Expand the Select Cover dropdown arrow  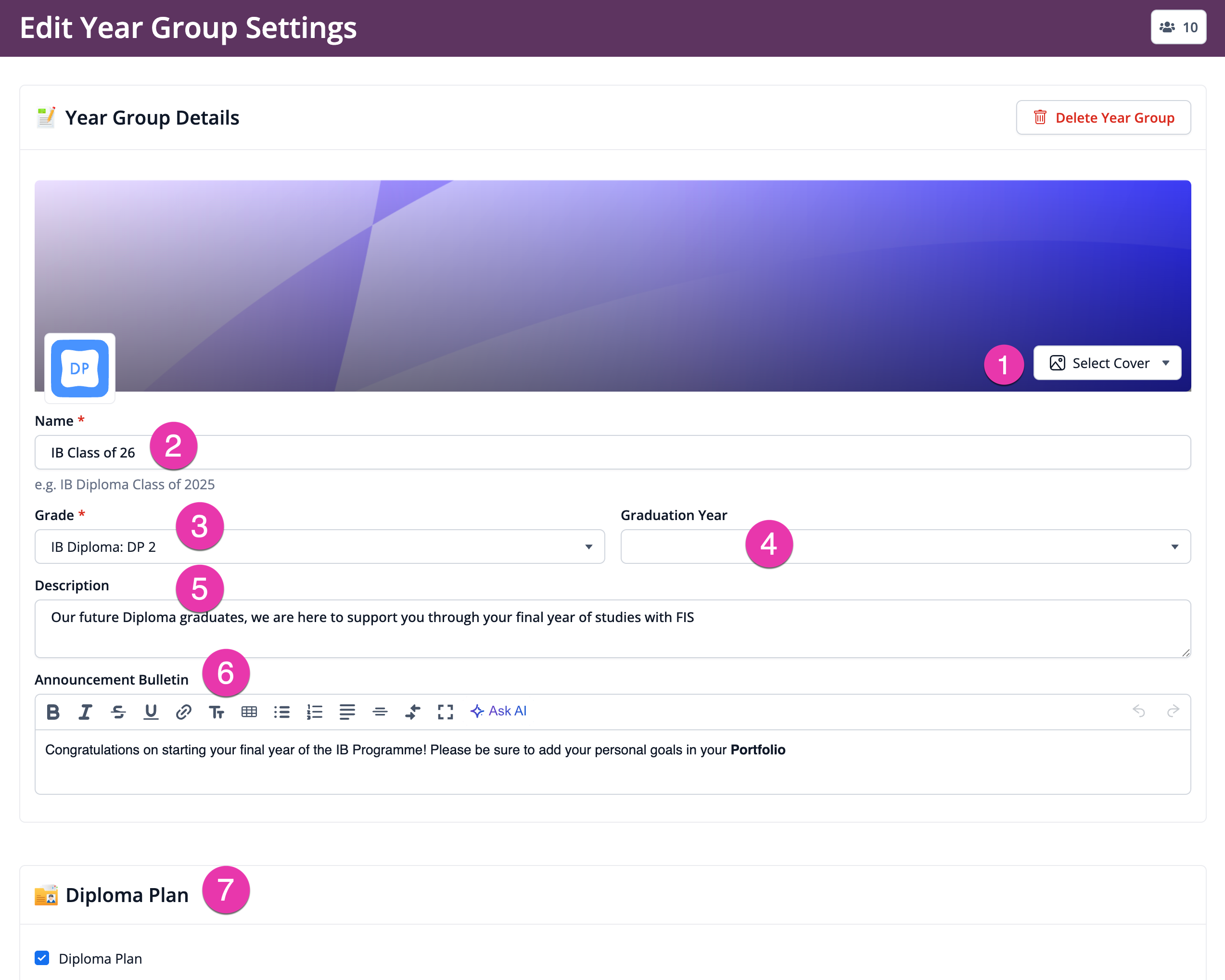pyautogui.click(x=1165, y=363)
